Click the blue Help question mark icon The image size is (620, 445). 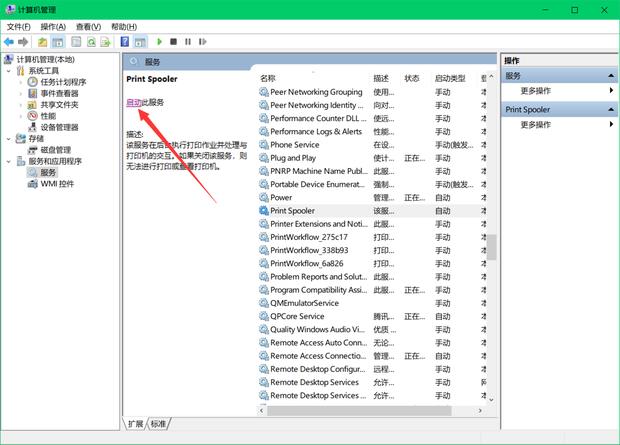(124, 42)
